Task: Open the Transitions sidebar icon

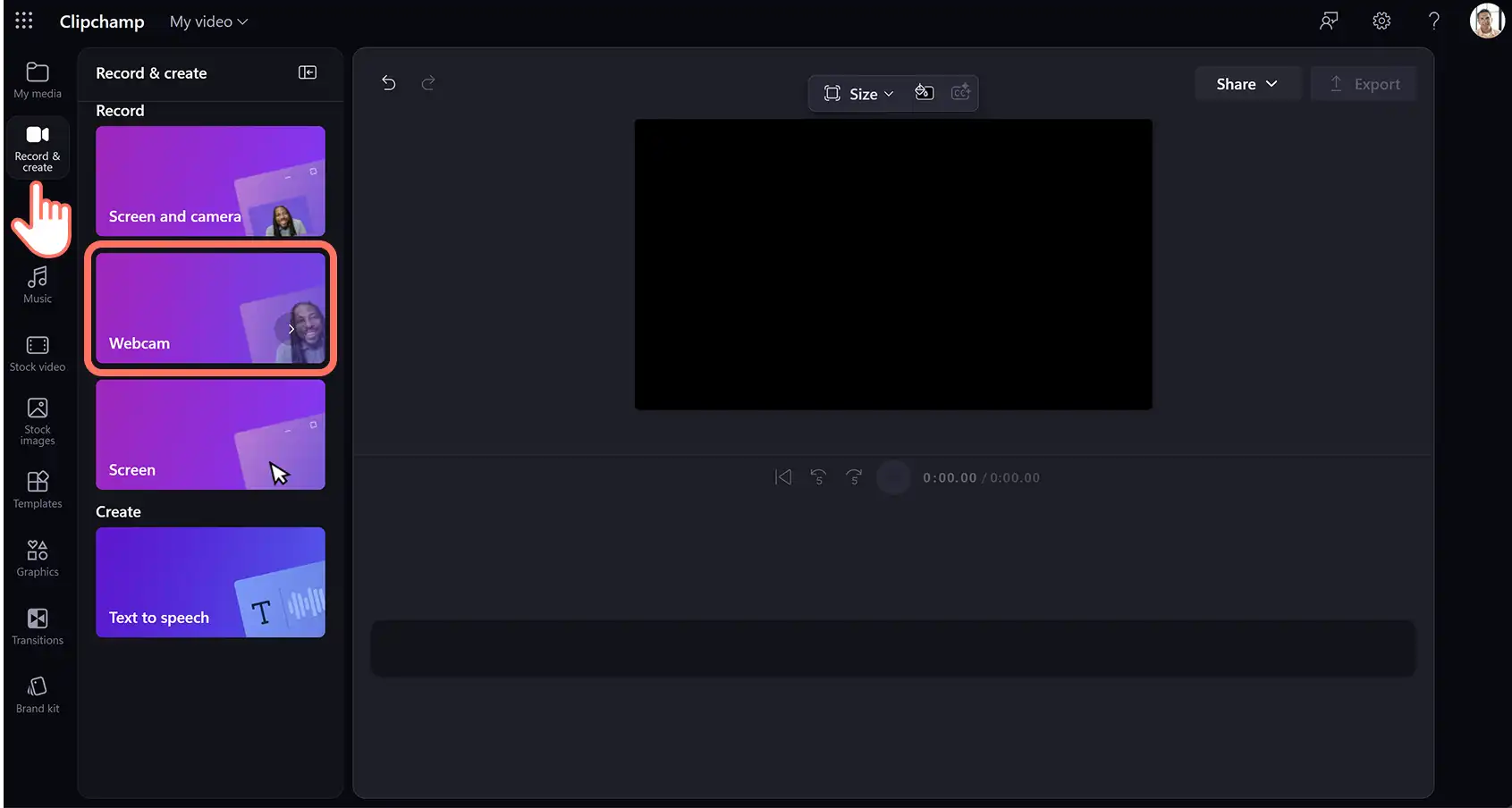Action: [38, 627]
